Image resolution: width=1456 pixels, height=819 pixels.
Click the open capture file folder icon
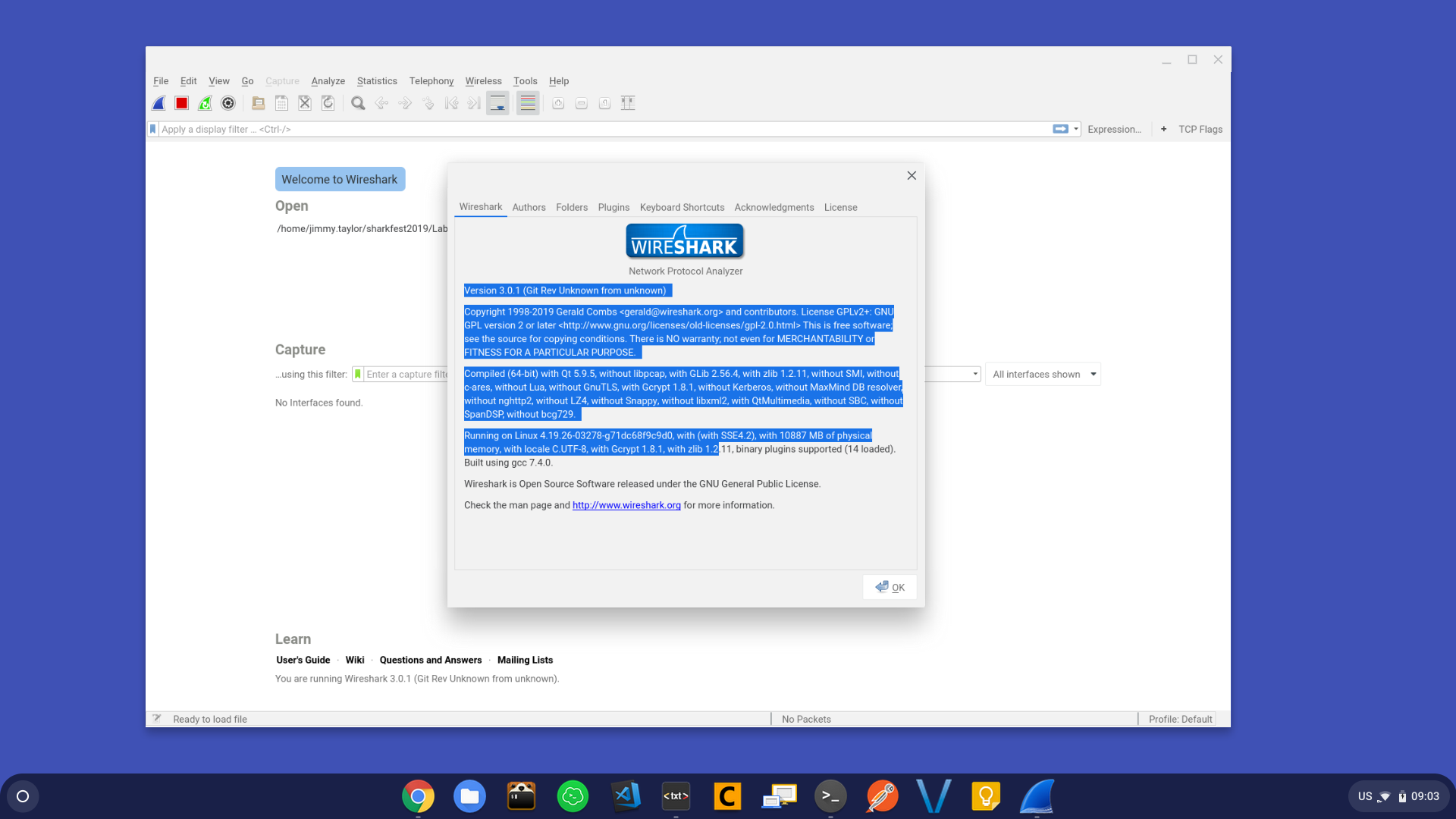(259, 103)
